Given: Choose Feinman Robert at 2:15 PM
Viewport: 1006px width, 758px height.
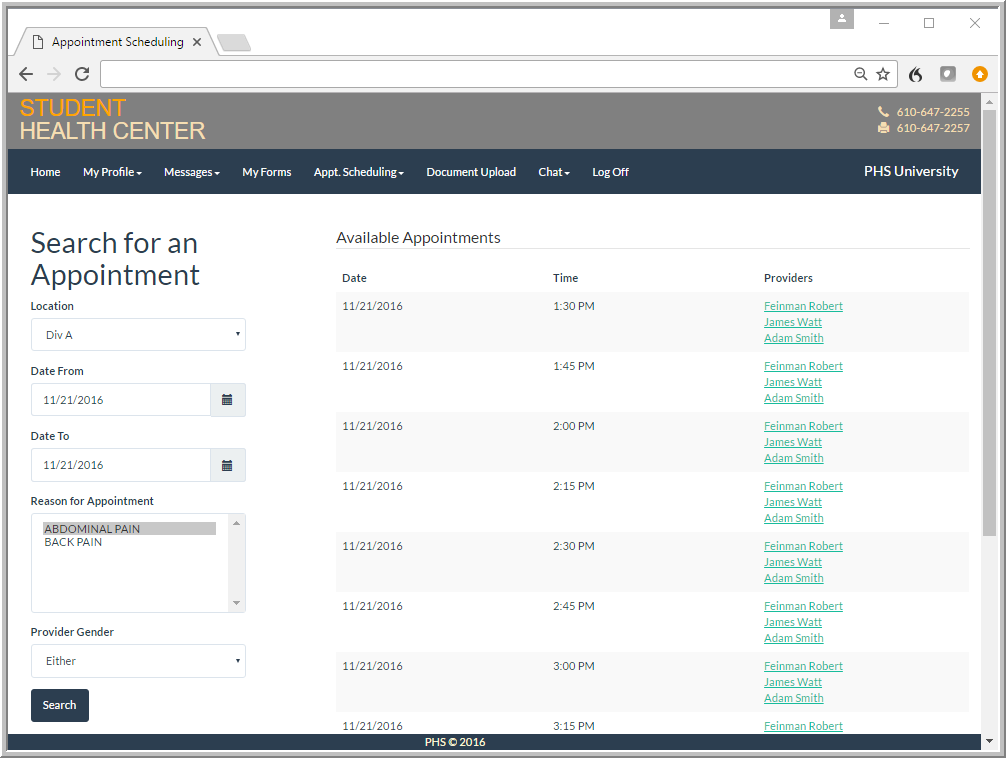Looking at the screenshot, I should click(803, 487).
